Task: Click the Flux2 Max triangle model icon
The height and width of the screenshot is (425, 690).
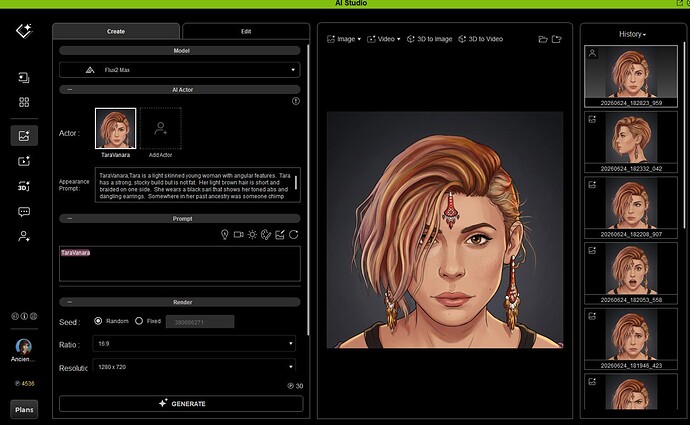Action: (x=90, y=70)
